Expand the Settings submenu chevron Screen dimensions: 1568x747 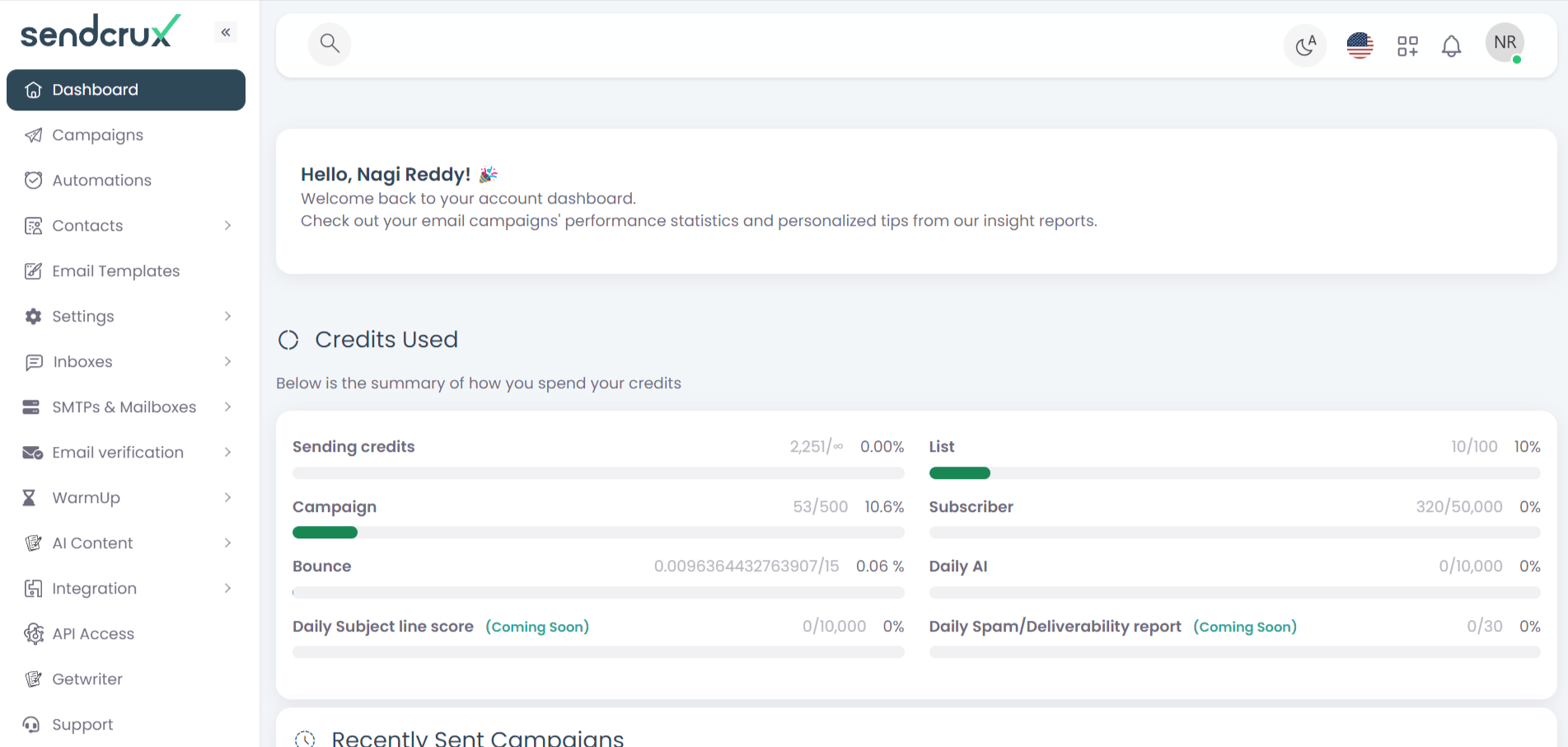(228, 317)
